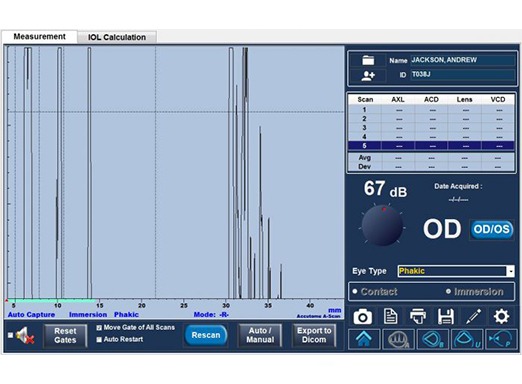
Task: Click the Auto Capture status text
Action: pyautogui.click(x=31, y=315)
